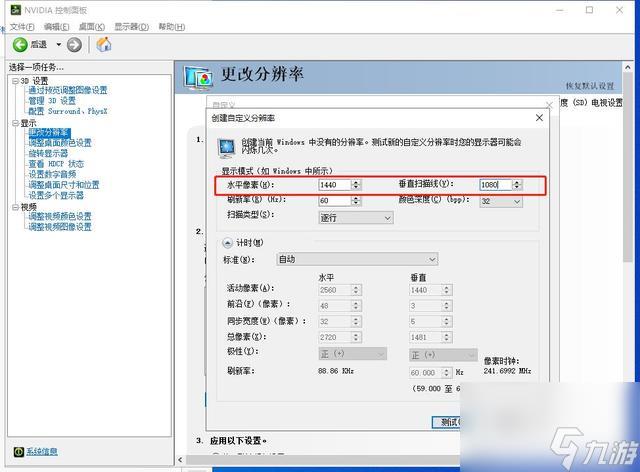The height and width of the screenshot is (472, 640).
Task: Click the 更改分辨率 header monitor icon
Action: [x=198, y=78]
